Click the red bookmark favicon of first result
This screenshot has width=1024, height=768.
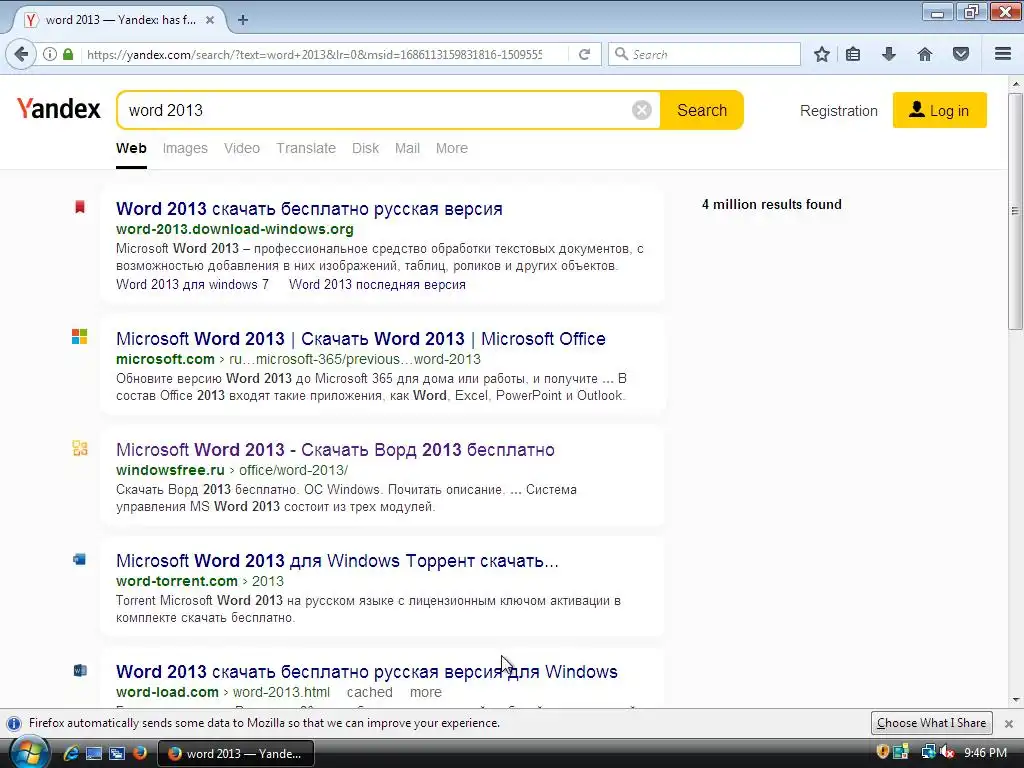(x=80, y=207)
